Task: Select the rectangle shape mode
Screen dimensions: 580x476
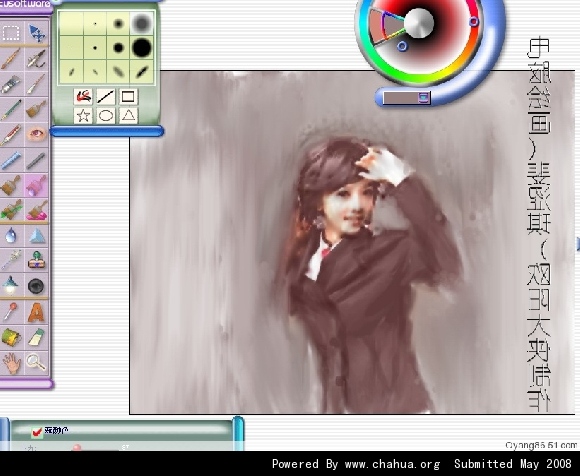Action: click(x=128, y=97)
